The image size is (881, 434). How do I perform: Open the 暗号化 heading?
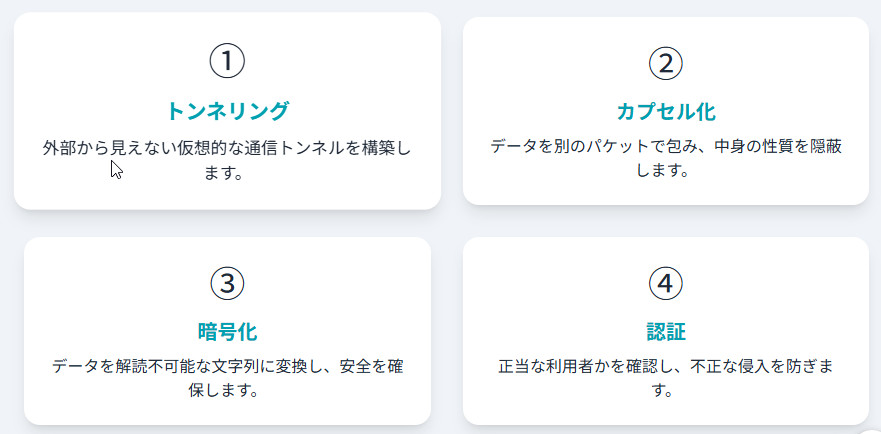227,331
